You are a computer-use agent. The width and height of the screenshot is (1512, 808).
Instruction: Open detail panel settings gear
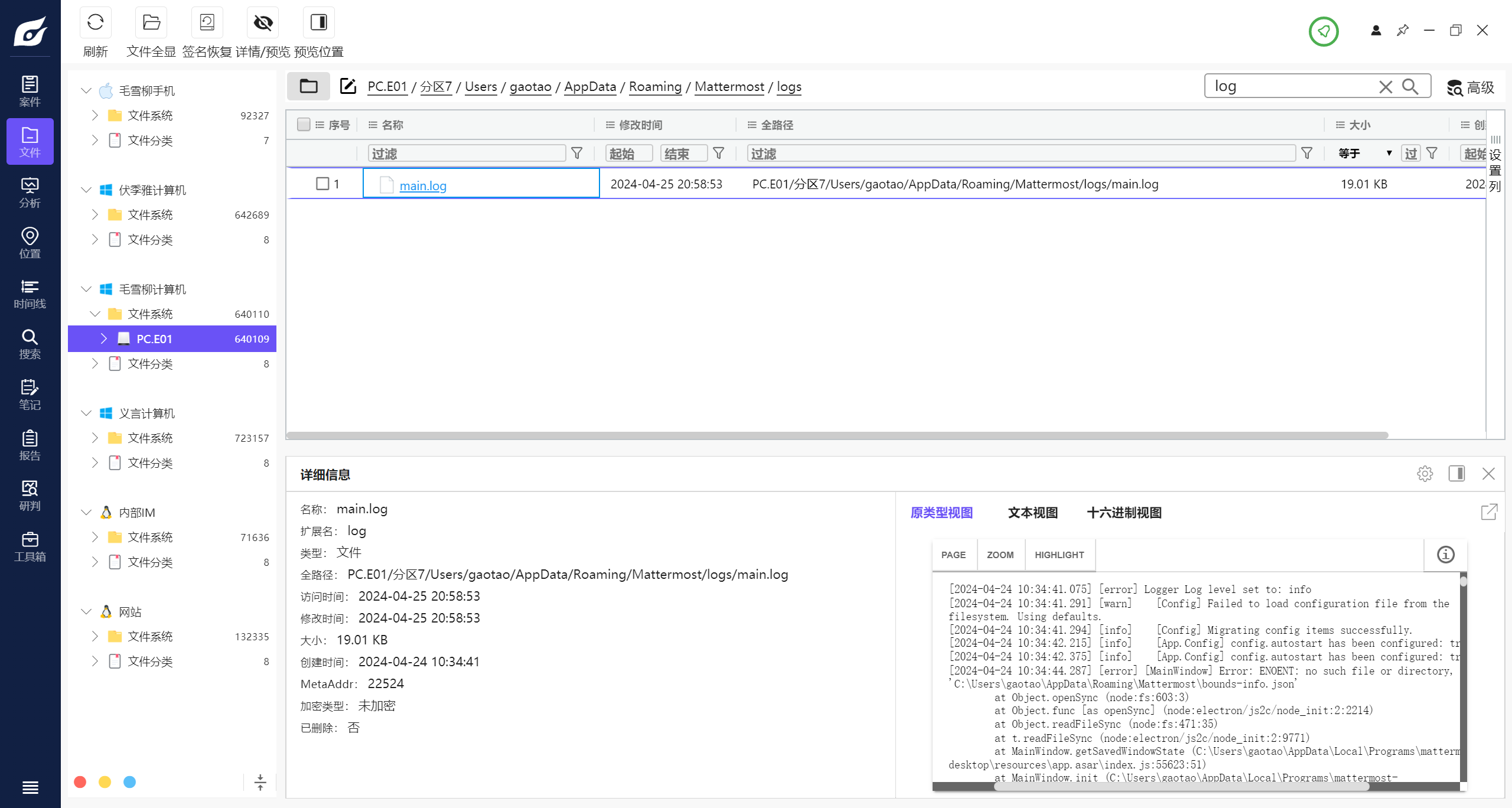pyautogui.click(x=1425, y=474)
